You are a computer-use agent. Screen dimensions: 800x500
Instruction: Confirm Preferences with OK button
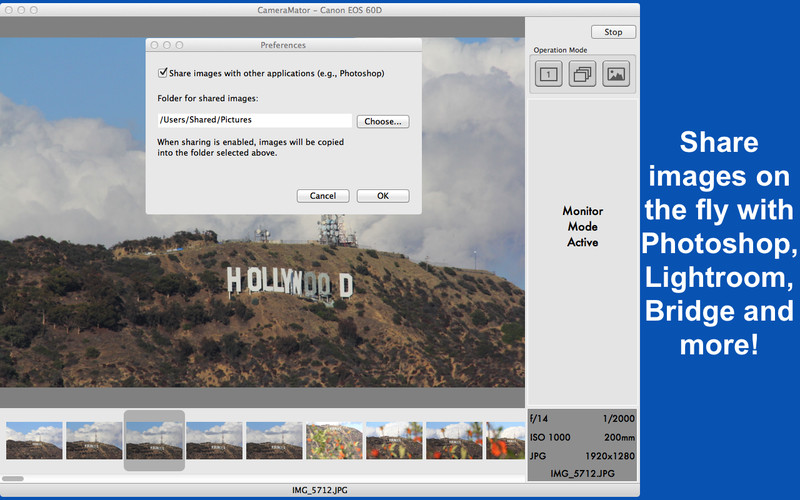pyautogui.click(x=383, y=196)
